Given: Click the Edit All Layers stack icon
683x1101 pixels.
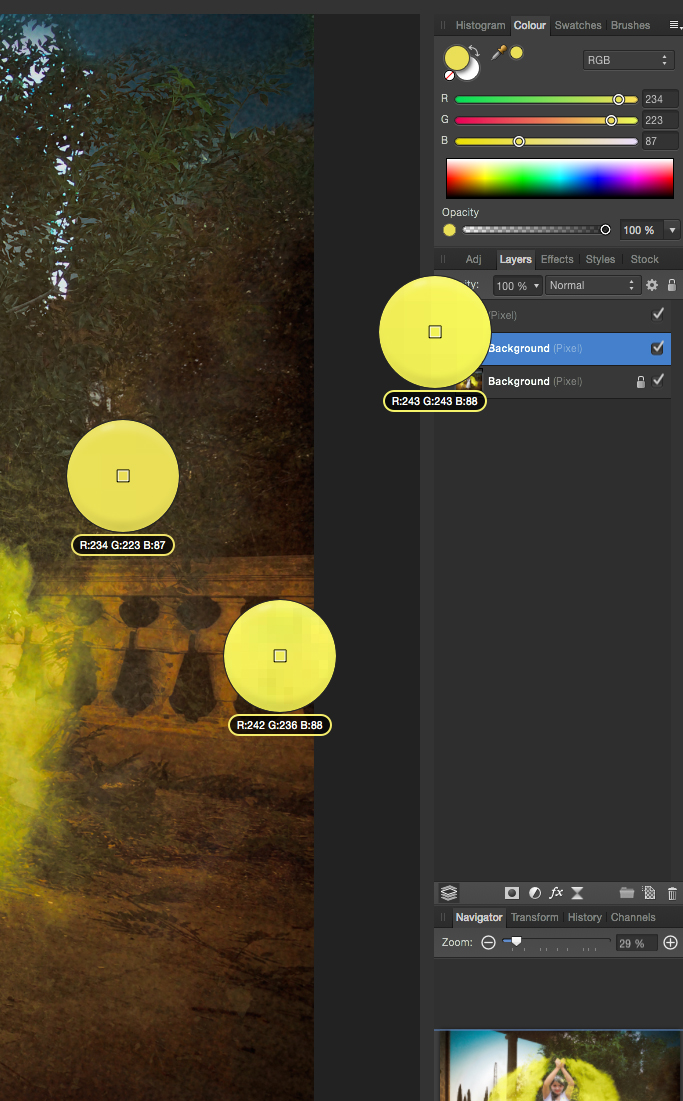Looking at the screenshot, I should click(x=449, y=892).
